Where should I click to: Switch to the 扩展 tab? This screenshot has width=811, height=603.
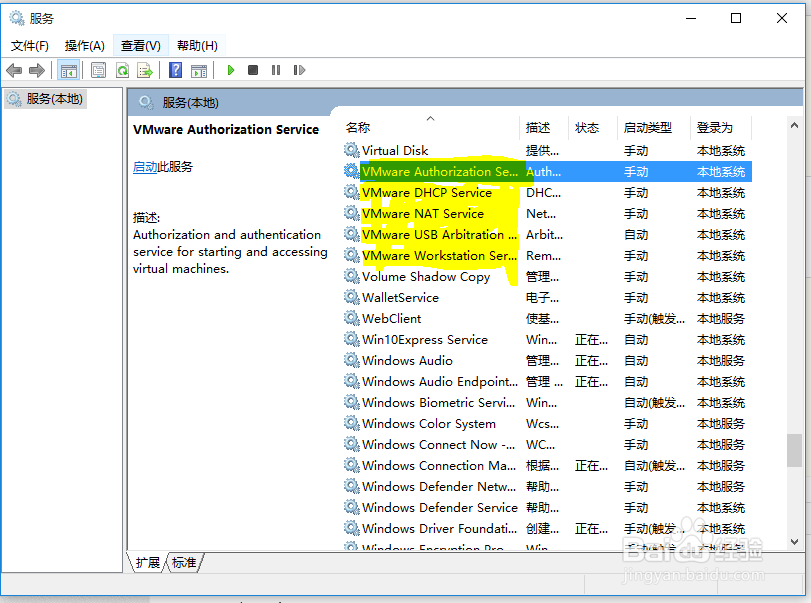[x=148, y=562]
